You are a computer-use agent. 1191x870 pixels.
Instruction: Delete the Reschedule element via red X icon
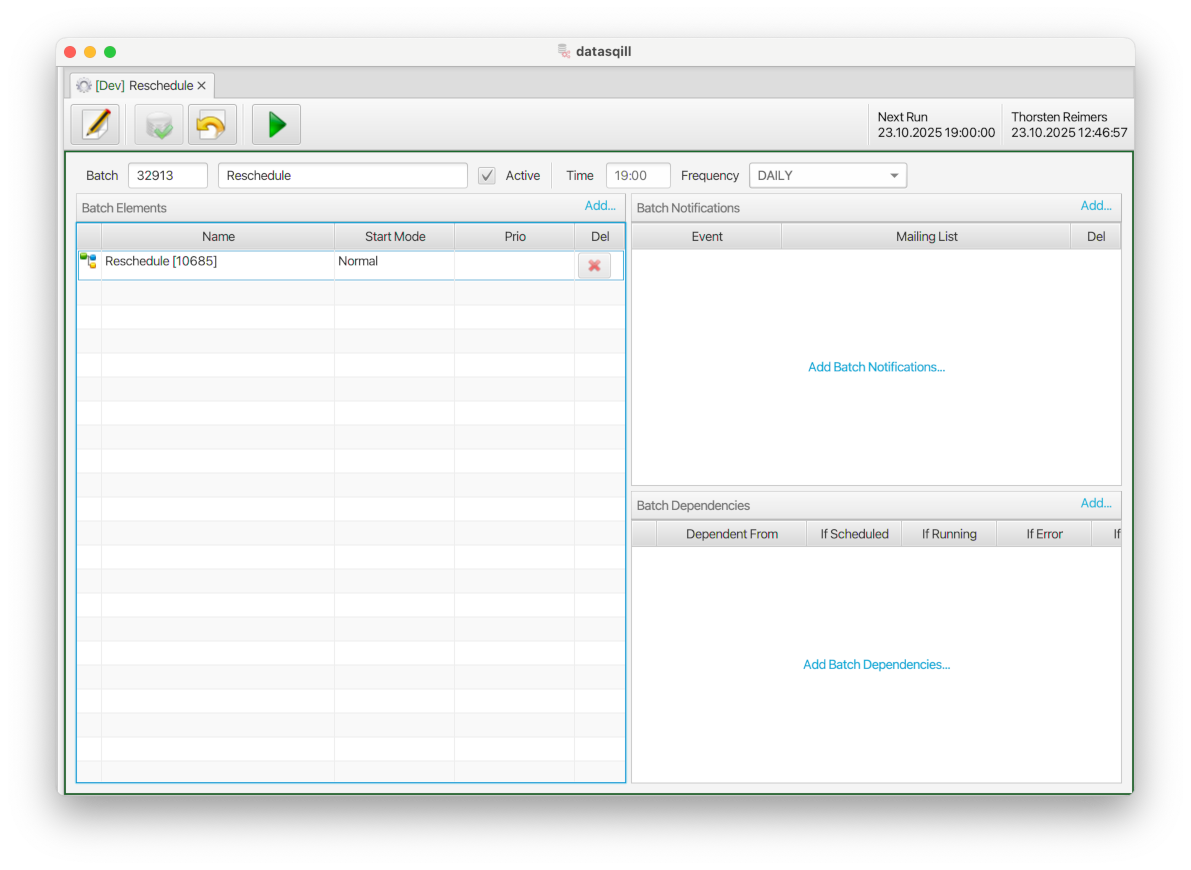click(x=595, y=265)
